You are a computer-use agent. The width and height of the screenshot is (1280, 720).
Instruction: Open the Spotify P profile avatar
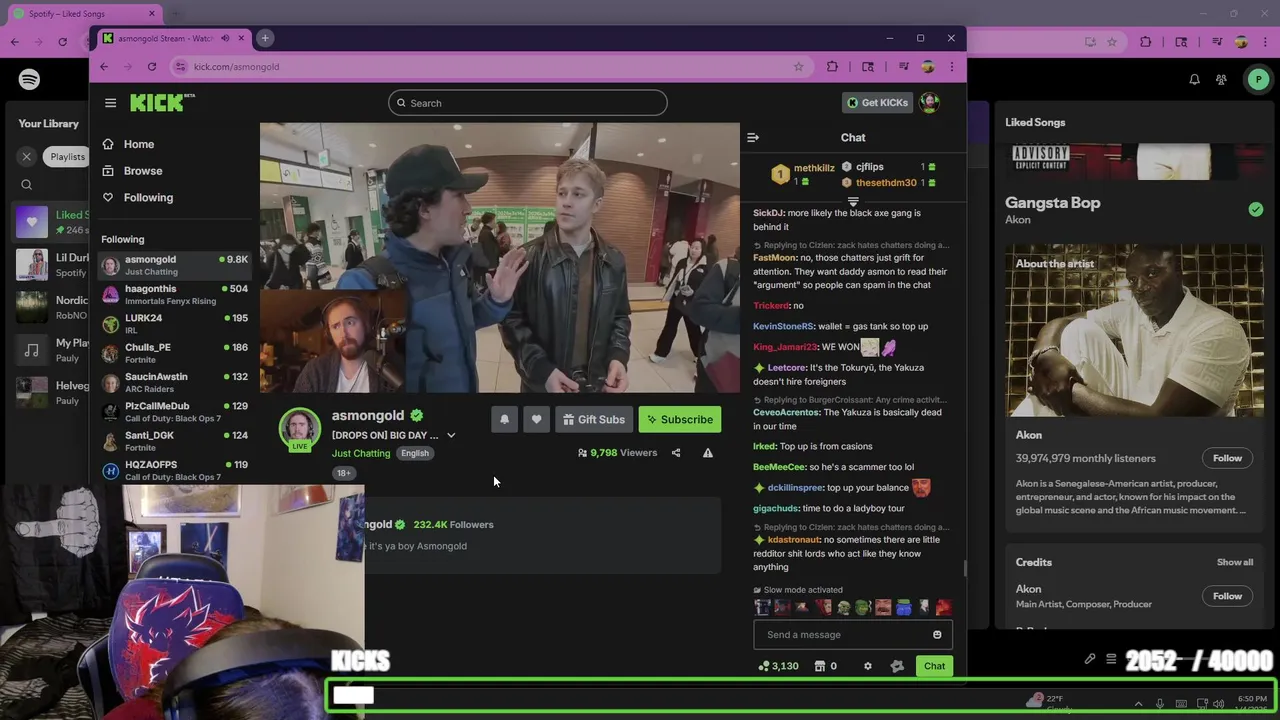point(1258,80)
